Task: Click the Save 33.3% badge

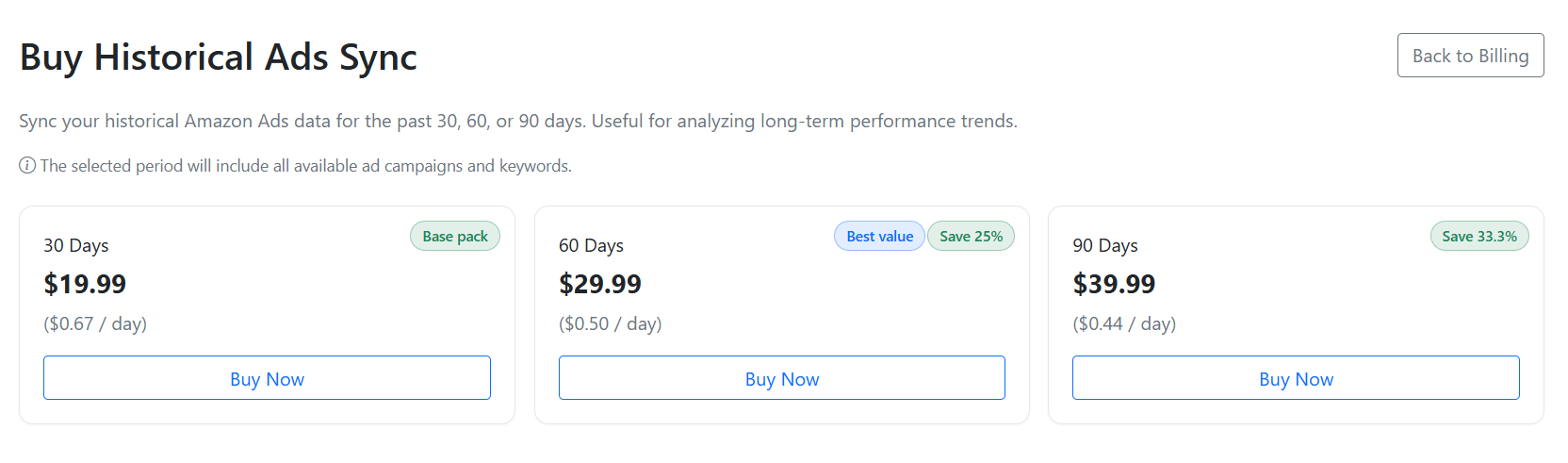Action: click(x=1479, y=237)
